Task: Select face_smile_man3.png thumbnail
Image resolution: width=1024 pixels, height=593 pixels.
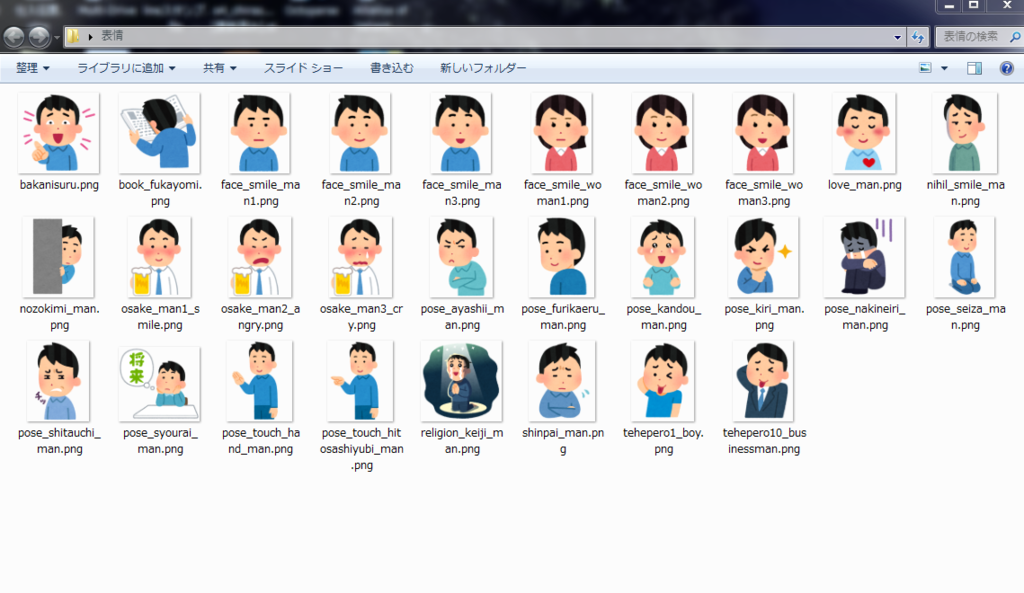Action: pos(461,133)
